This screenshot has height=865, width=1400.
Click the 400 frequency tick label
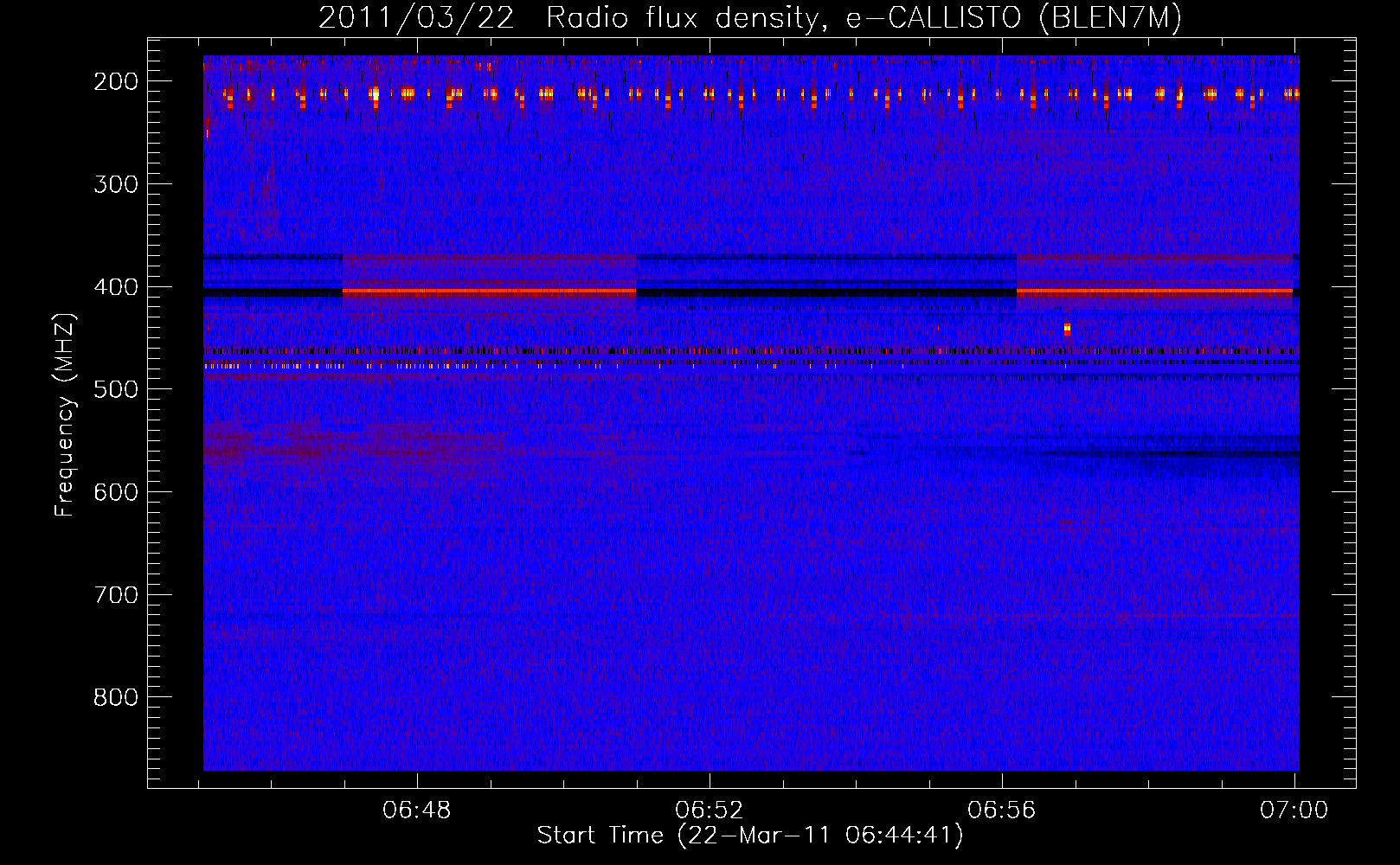pyautogui.click(x=116, y=287)
